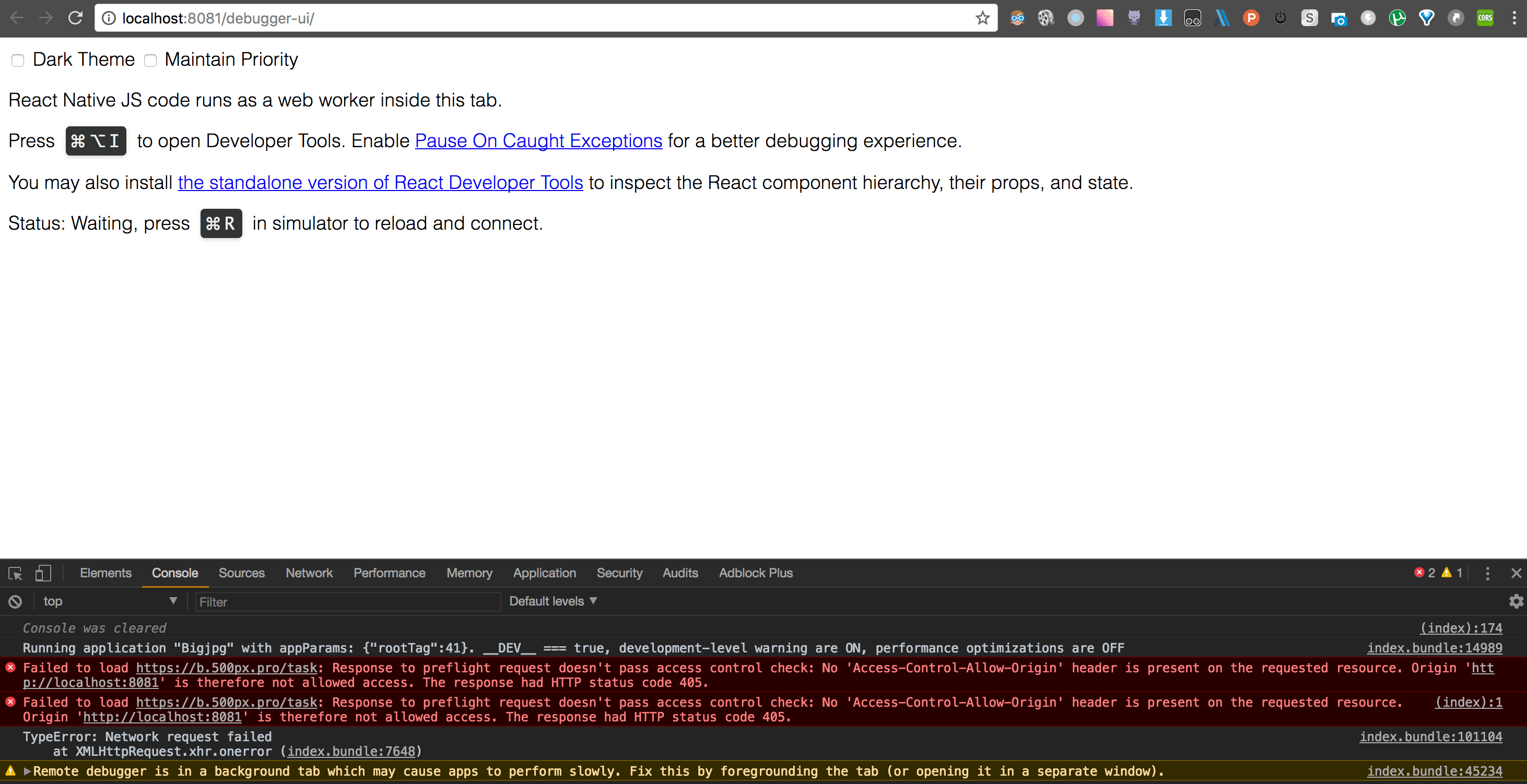
Task: Switch to the Network tab
Action: (x=309, y=573)
